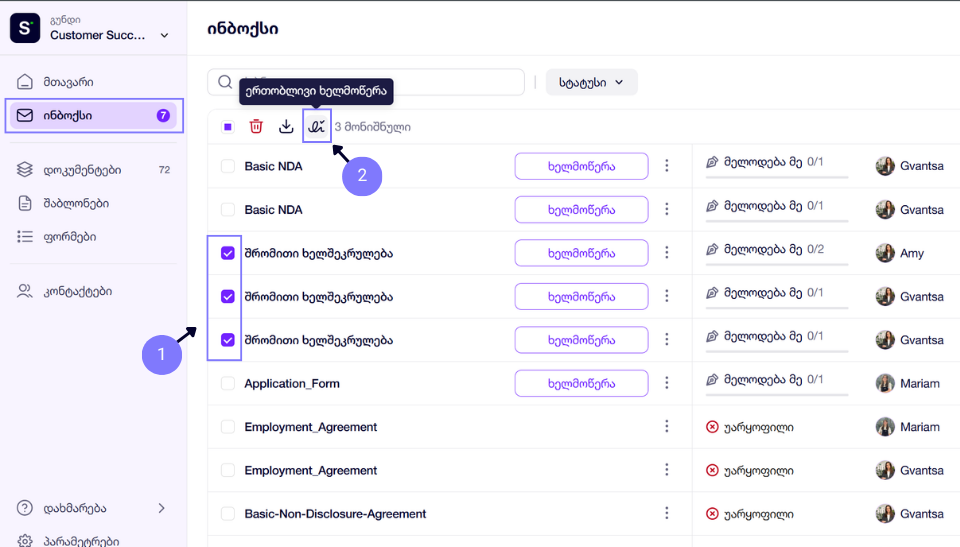
Task: Open three-dot menu for Application_Form row
Action: coord(667,383)
